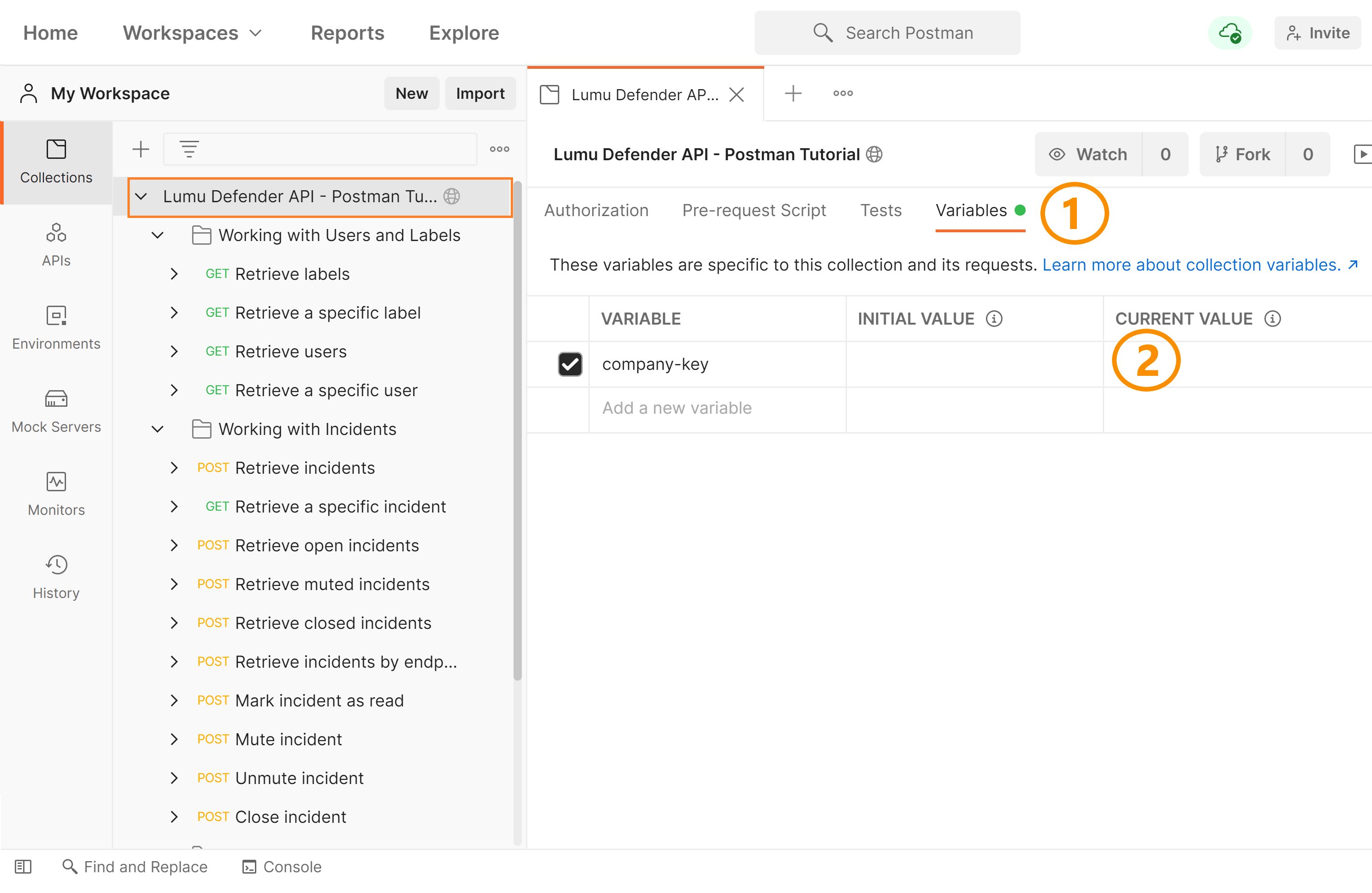
Task: Click the Import button
Action: click(480, 93)
